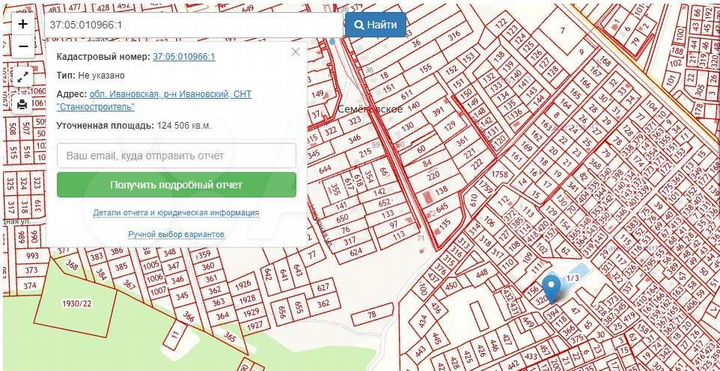Open Детали отчета и юридическая информация link
This screenshot has height=371, width=720.
(176, 213)
